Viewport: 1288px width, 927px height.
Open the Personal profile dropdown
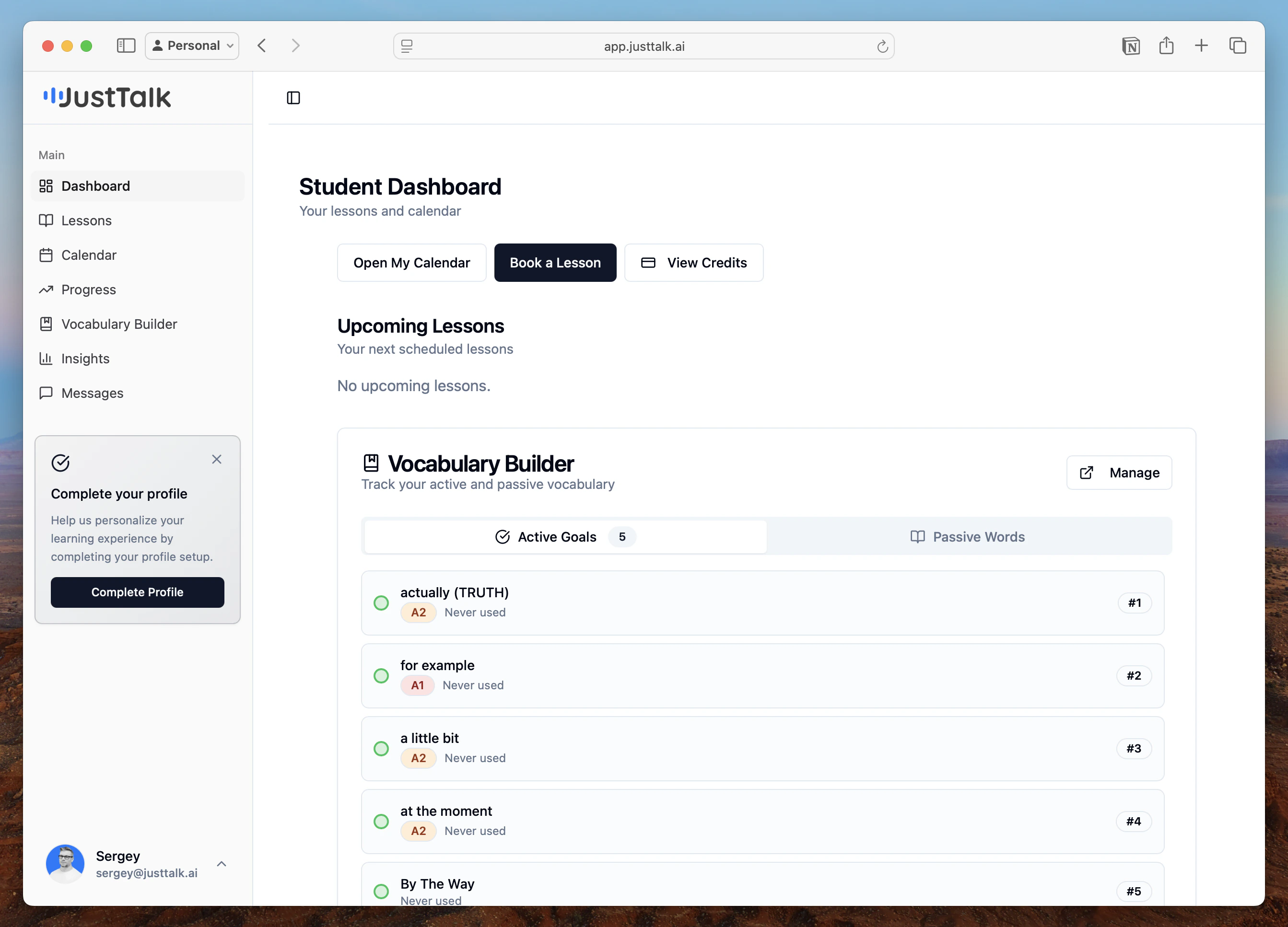point(192,46)
